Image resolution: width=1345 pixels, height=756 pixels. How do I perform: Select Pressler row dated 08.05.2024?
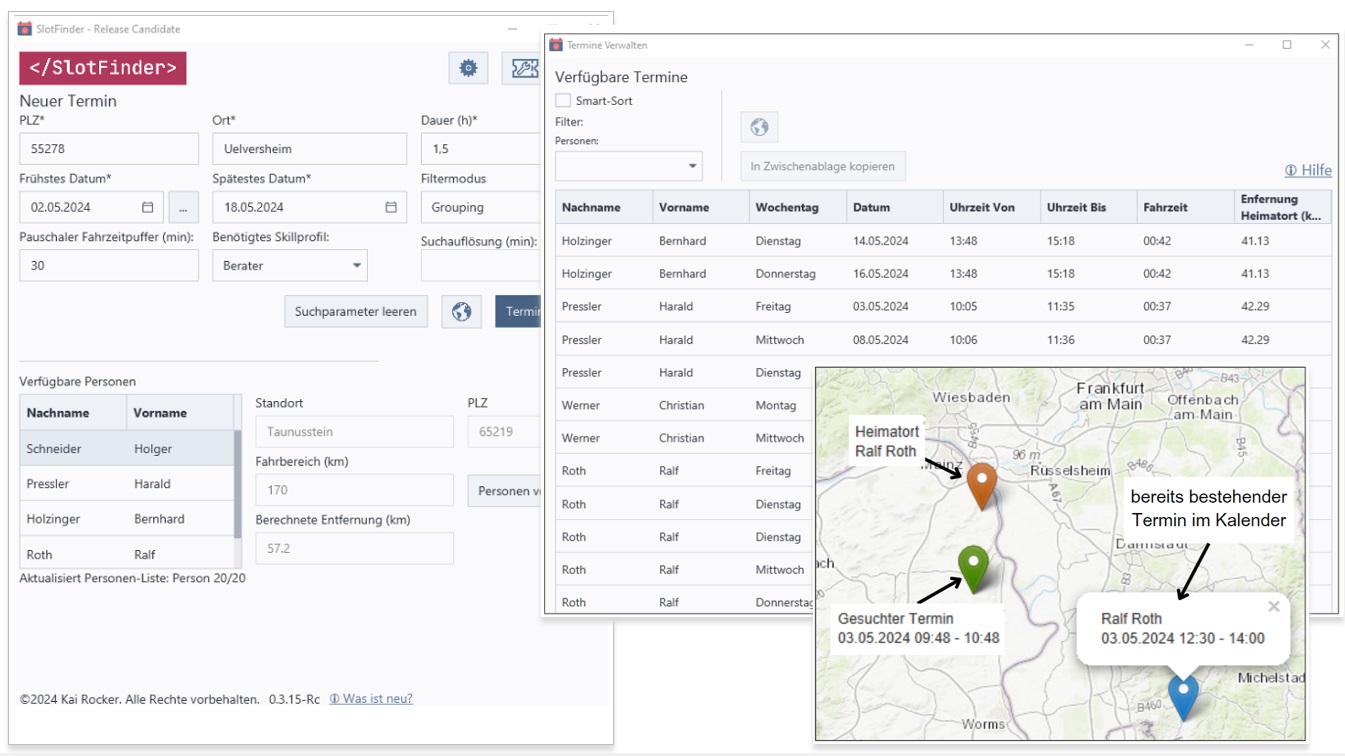pyautogui.click(x=944, y=340)
